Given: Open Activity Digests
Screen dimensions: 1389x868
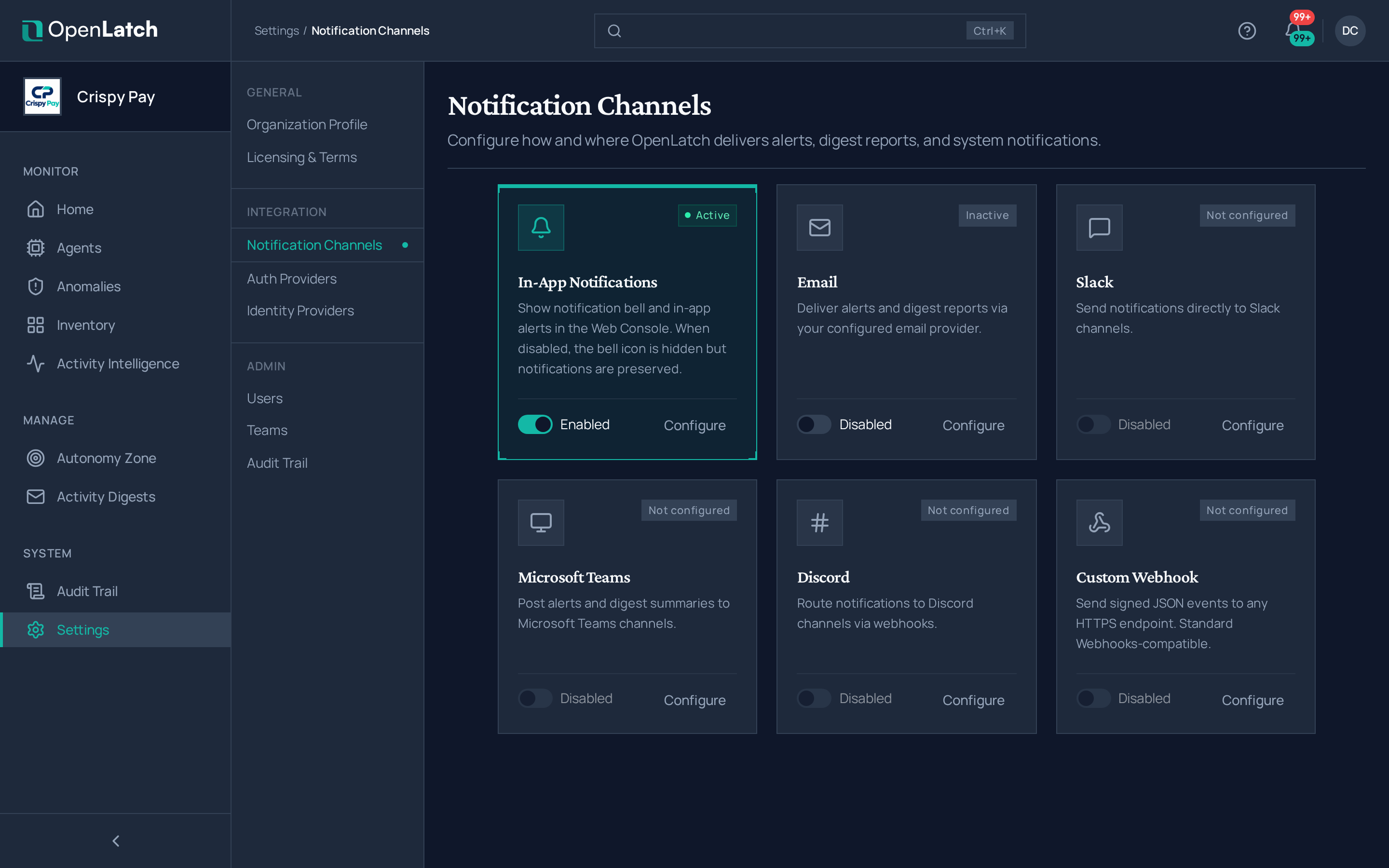Looking at the screenshot, I should [115, 497].
